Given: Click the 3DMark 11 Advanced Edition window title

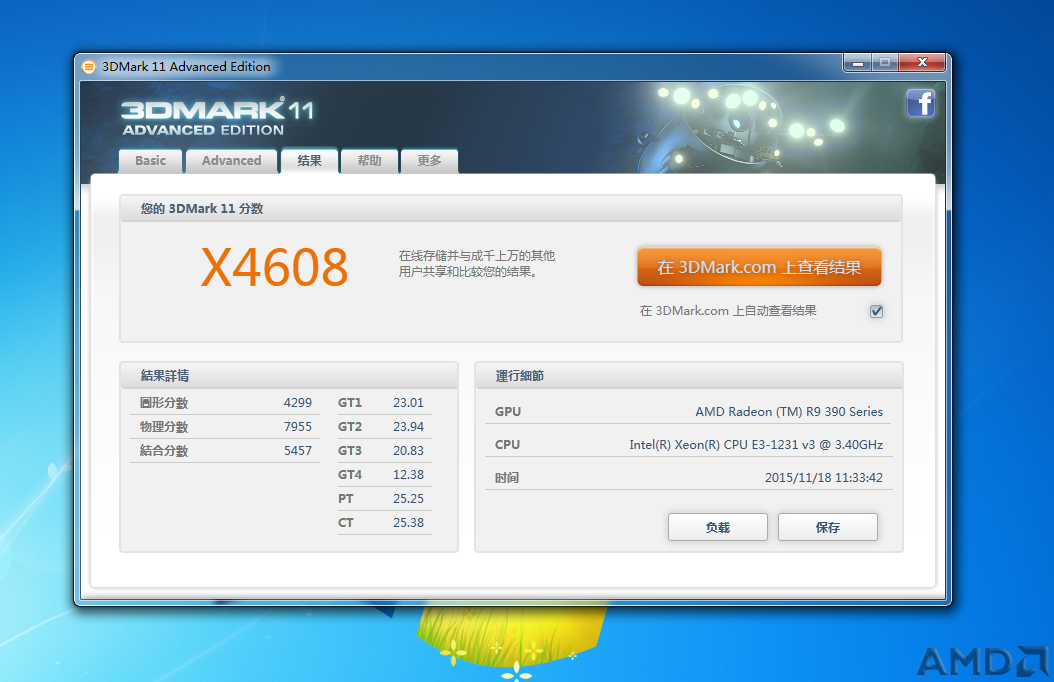Looking at the screenshot, I should (186, 67).
